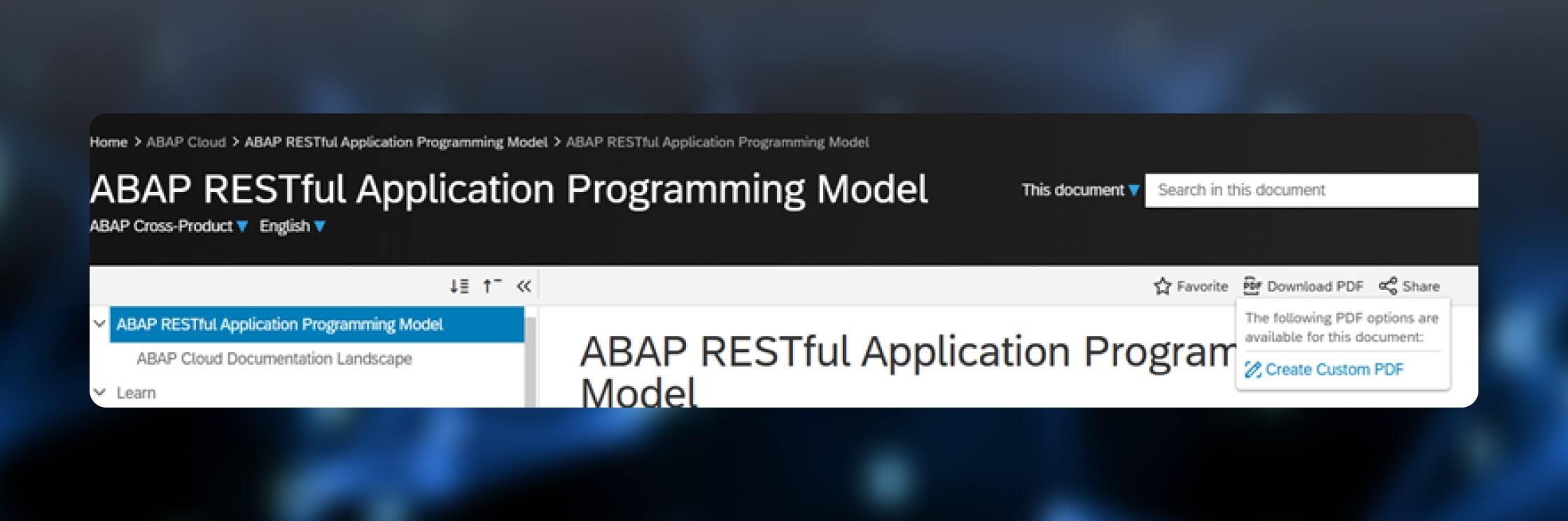Hide the sidebar with double chevron icon
Viewport: 1568px width, 521px height.
pos(524,286)
